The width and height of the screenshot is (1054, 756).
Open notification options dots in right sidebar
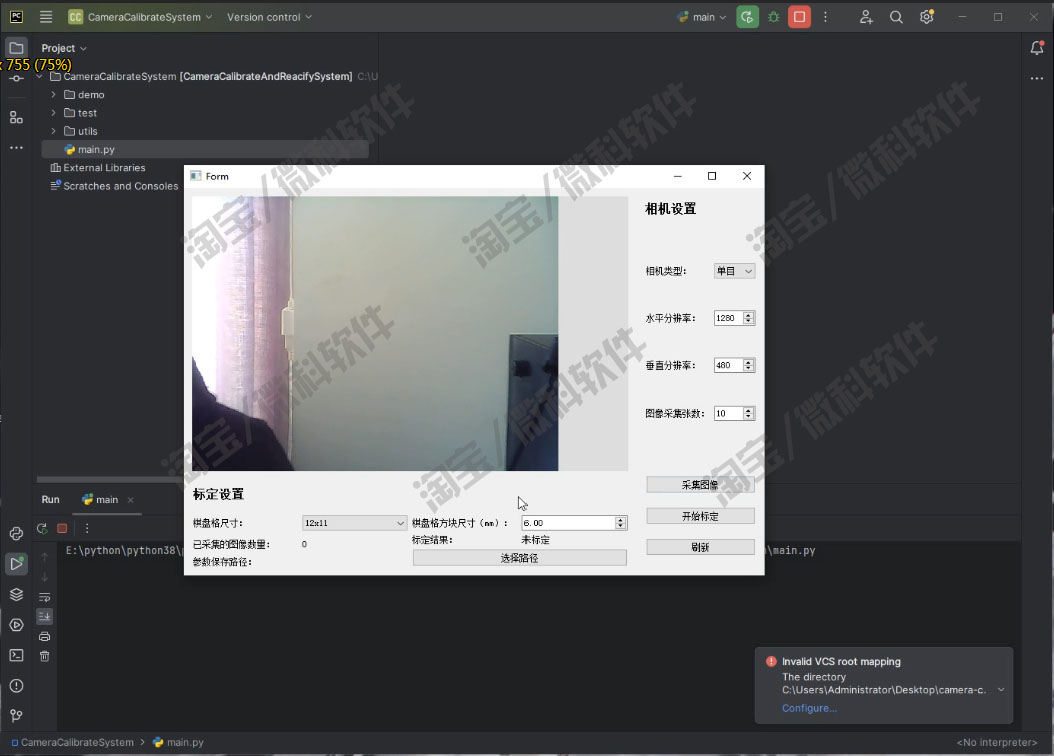tap(1037, 79)
